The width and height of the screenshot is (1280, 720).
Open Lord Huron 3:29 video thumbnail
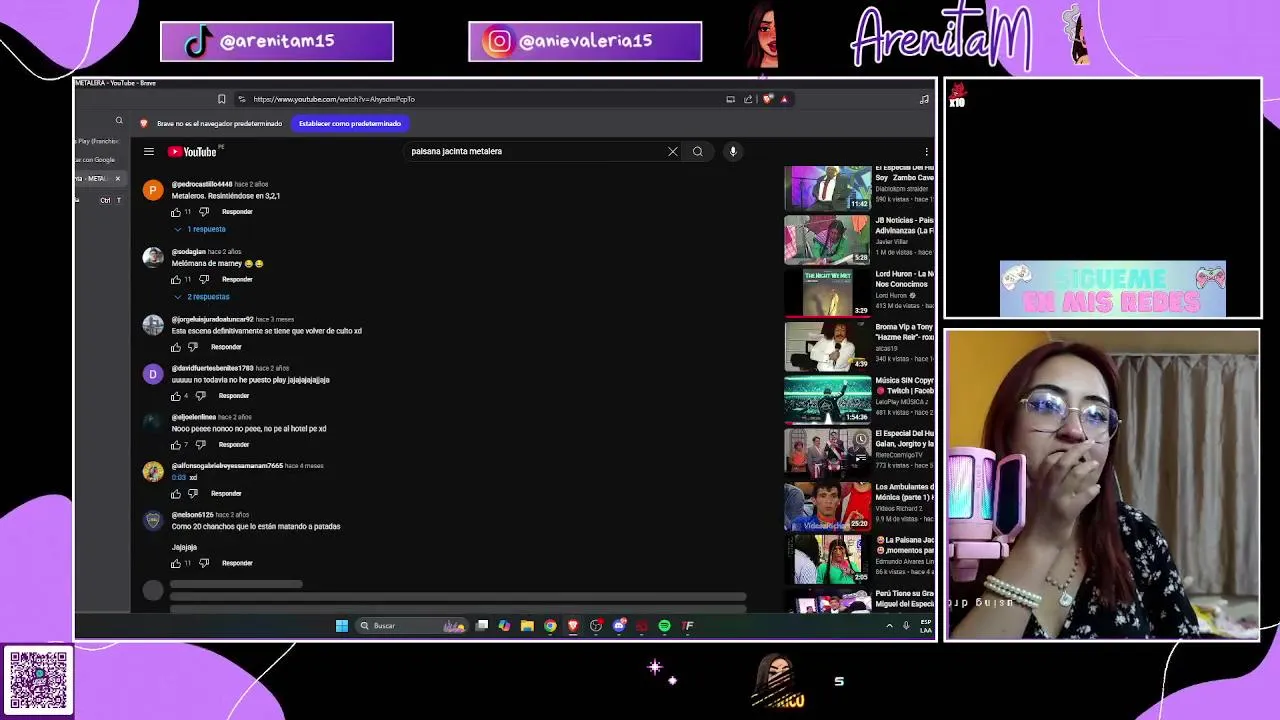[828, 292]
